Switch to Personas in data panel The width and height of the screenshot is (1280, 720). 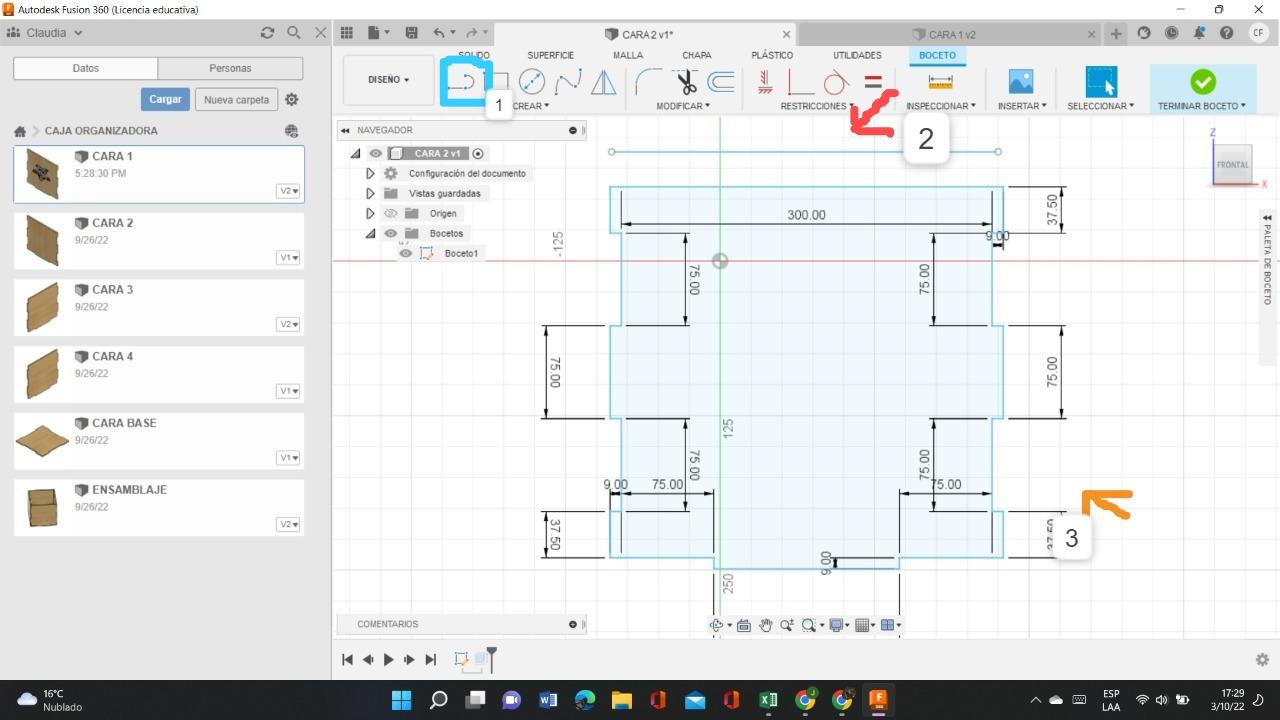(x=230, y=68)
